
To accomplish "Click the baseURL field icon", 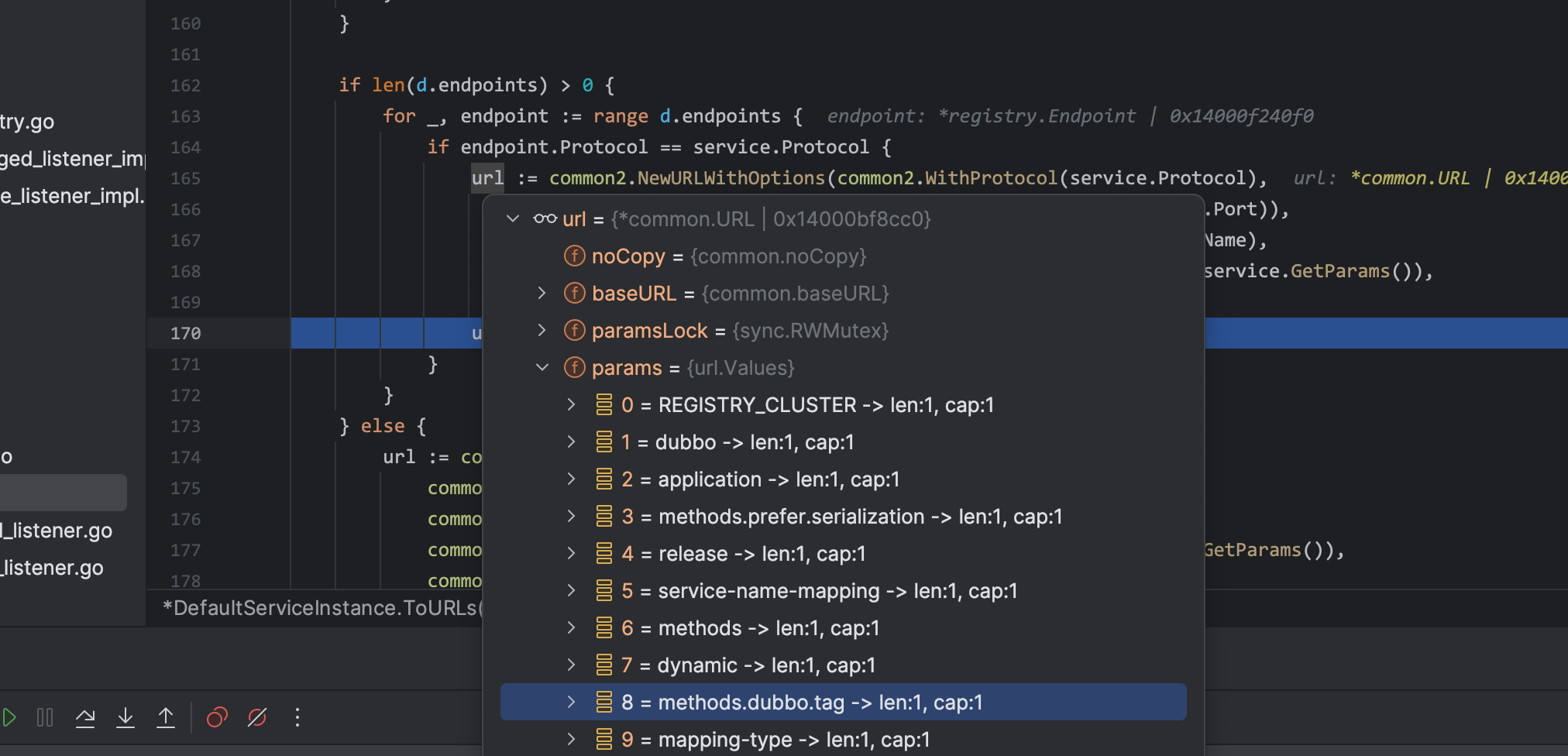I will pyautogui.click(x=574, y=293).
